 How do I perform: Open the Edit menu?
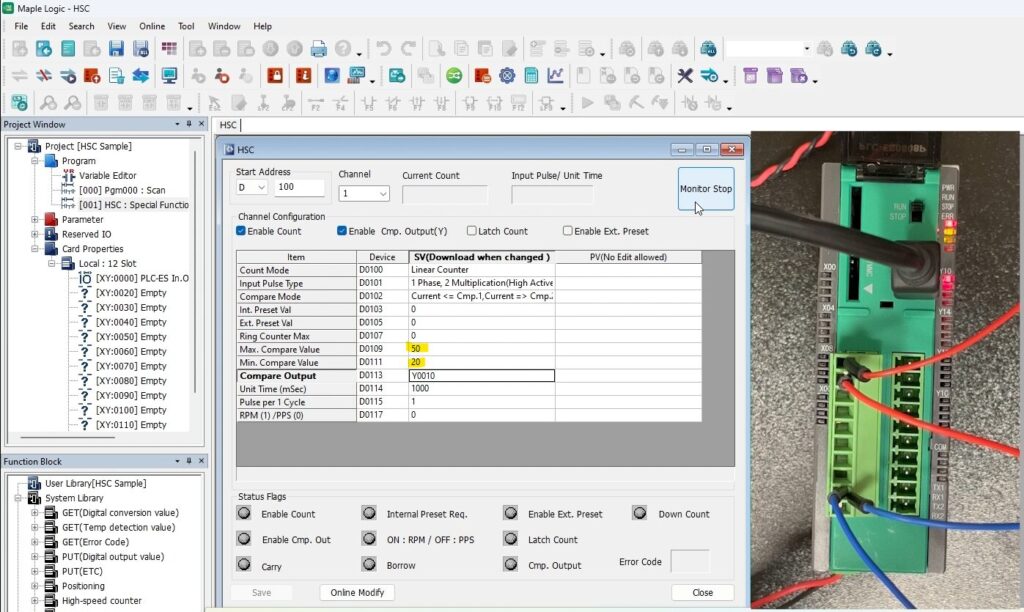pyautogui.click(x=48, y=26)
